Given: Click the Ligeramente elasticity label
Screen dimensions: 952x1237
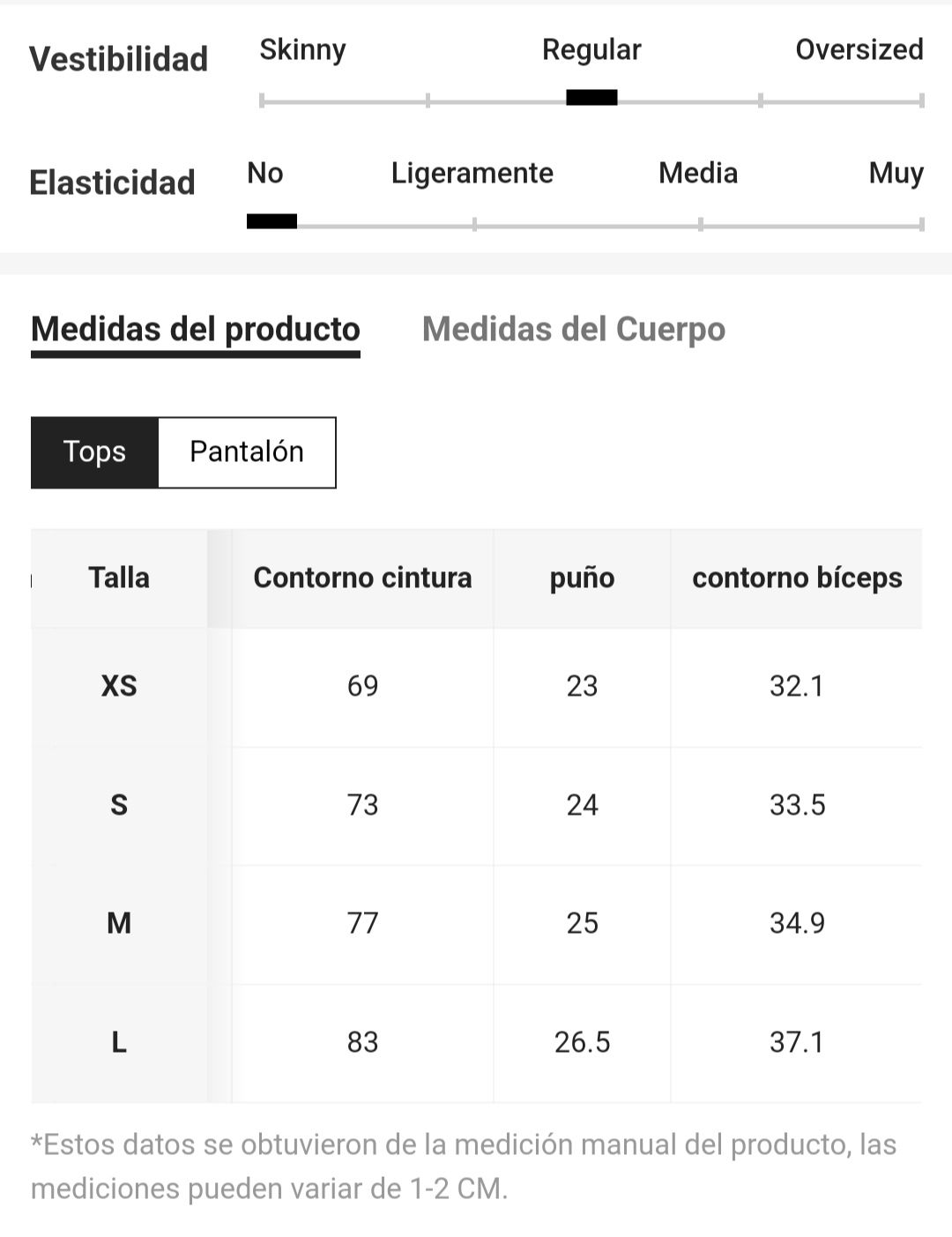Looking at the screenshot, I should click(472, 174).
